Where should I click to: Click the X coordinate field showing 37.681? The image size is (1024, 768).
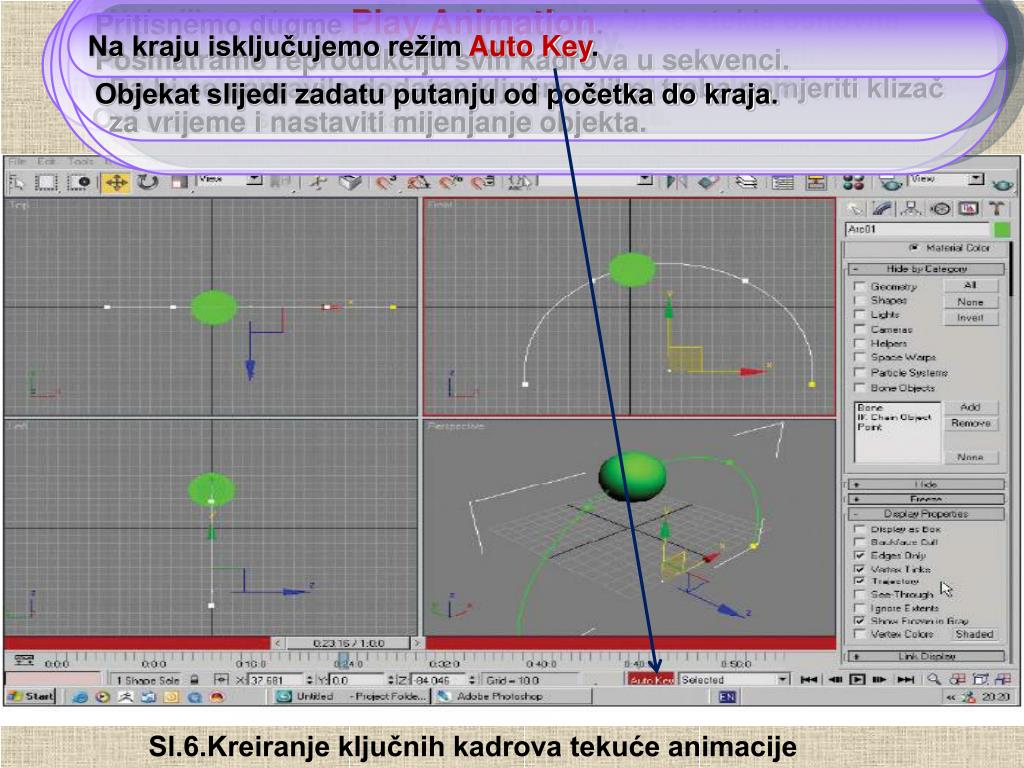tap(275, 680)
